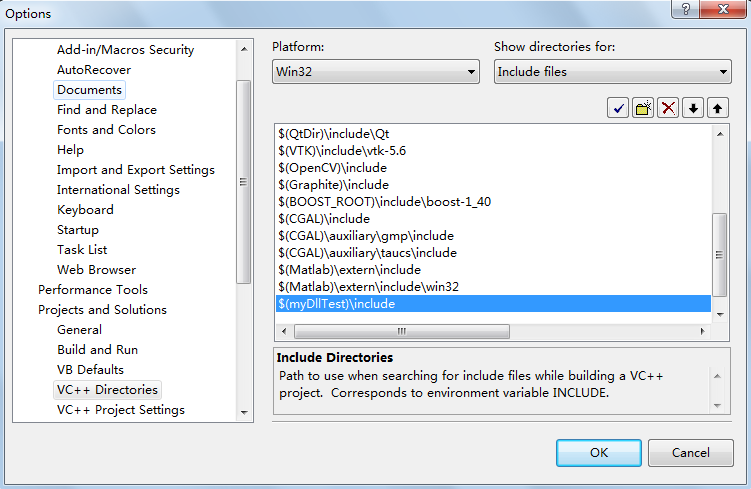751x489 pixels.
Task: Click directory list scroll down arrow
Action: tap(720, 315)
